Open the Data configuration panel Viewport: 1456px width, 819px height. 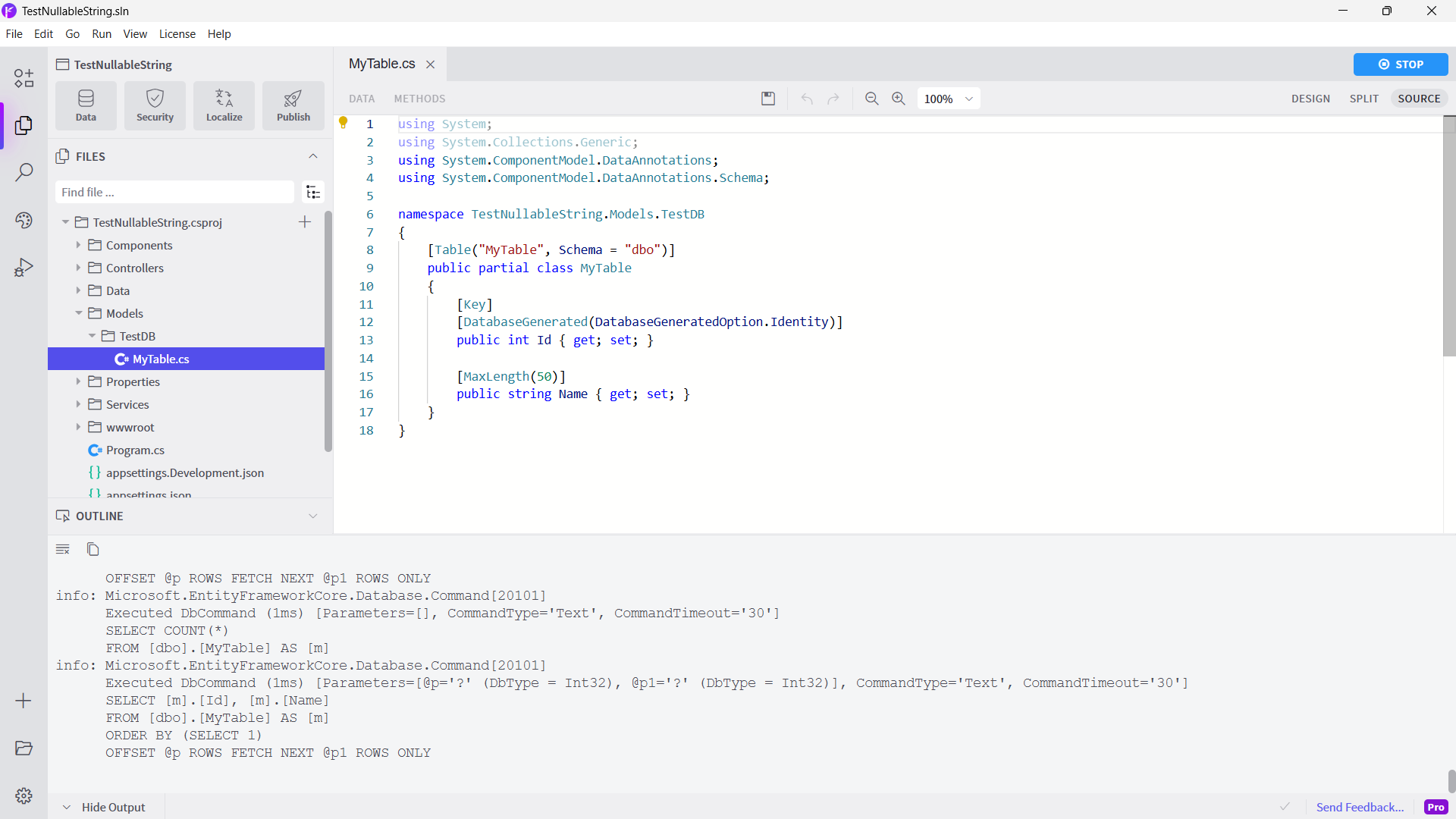pos(86,105)
